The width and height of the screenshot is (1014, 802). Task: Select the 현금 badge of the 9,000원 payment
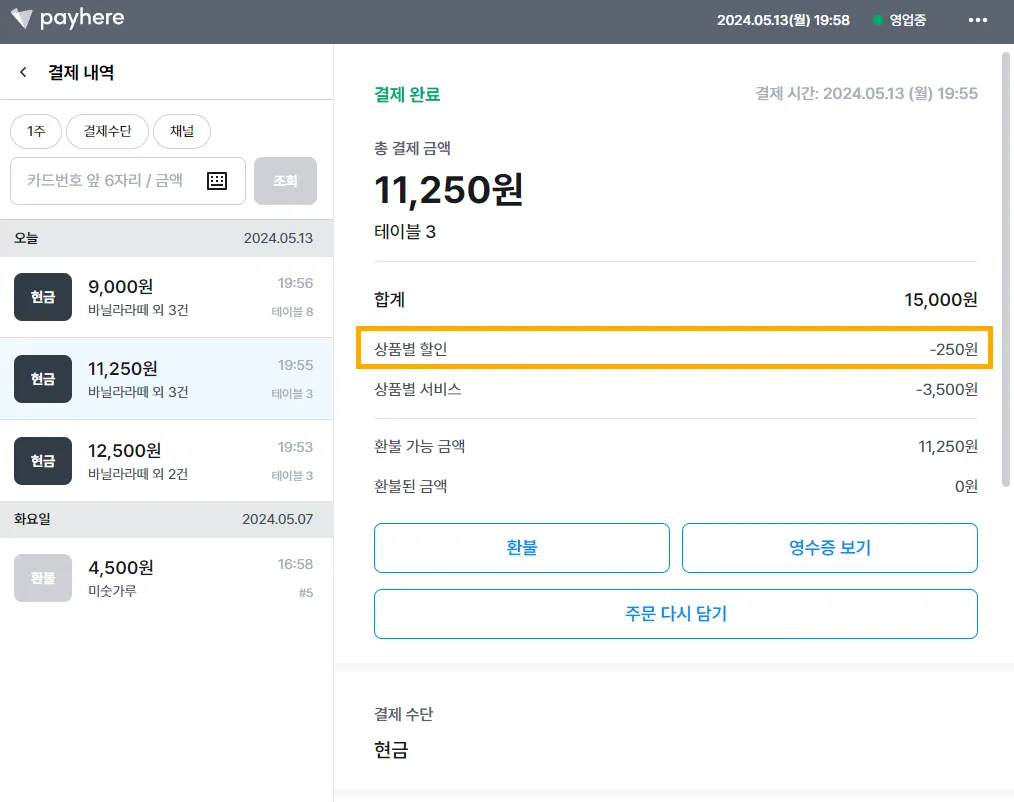point(43,297)
